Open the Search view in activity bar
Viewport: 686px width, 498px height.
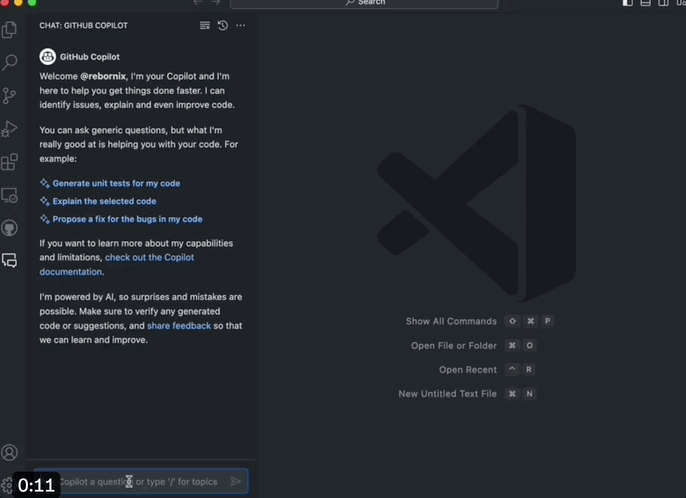point(9,62)
